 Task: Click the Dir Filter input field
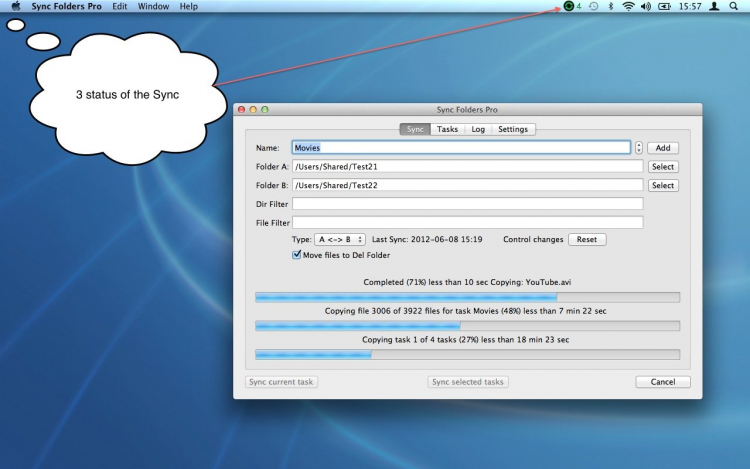(467, 204)
